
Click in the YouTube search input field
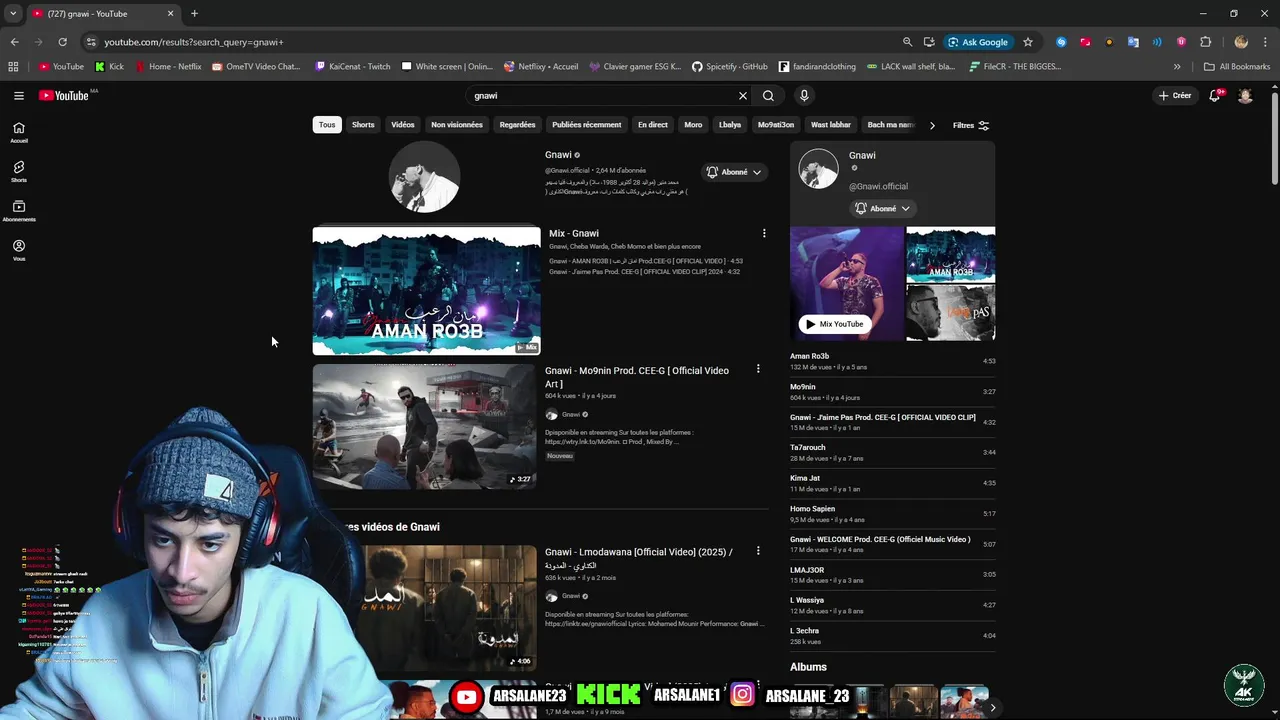[600, 96]
